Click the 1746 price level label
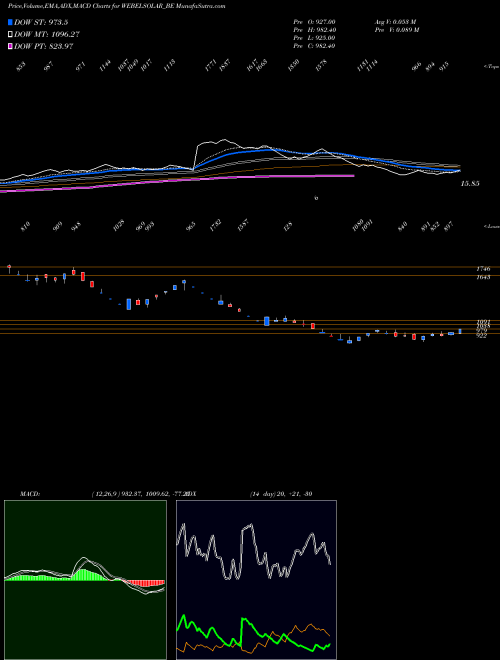The height and width of the screenshot is (660, 500). (483, 269)
